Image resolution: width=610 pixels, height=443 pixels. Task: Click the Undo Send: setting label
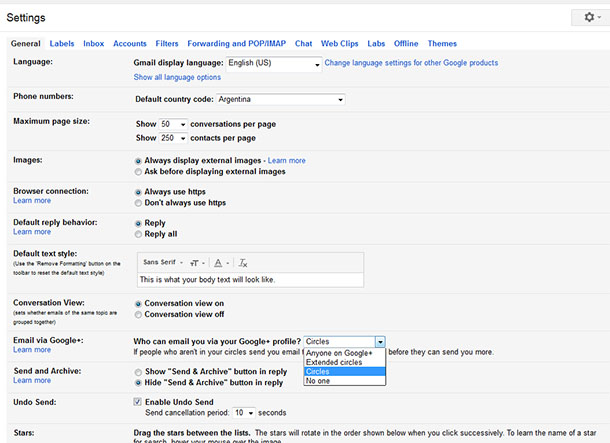pos(35,402)
